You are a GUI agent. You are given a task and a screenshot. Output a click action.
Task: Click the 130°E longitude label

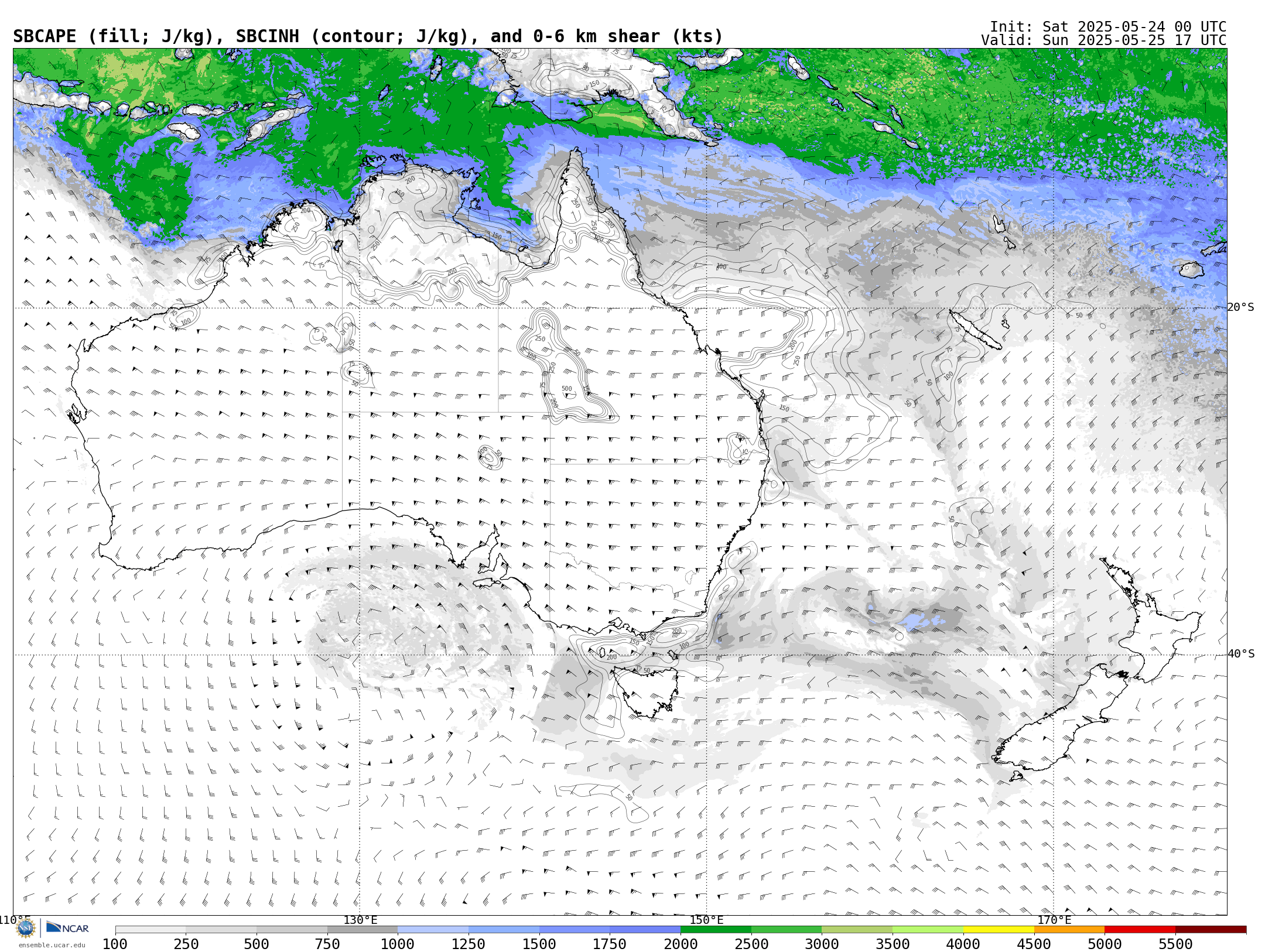[x=360, y=920]
